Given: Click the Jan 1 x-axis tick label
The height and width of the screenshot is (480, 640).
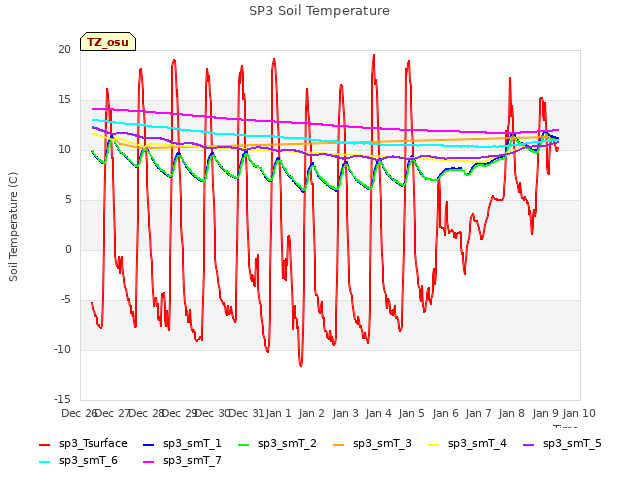Looking at the screenshot, I should pyautogui.click(x=279, y=413).
